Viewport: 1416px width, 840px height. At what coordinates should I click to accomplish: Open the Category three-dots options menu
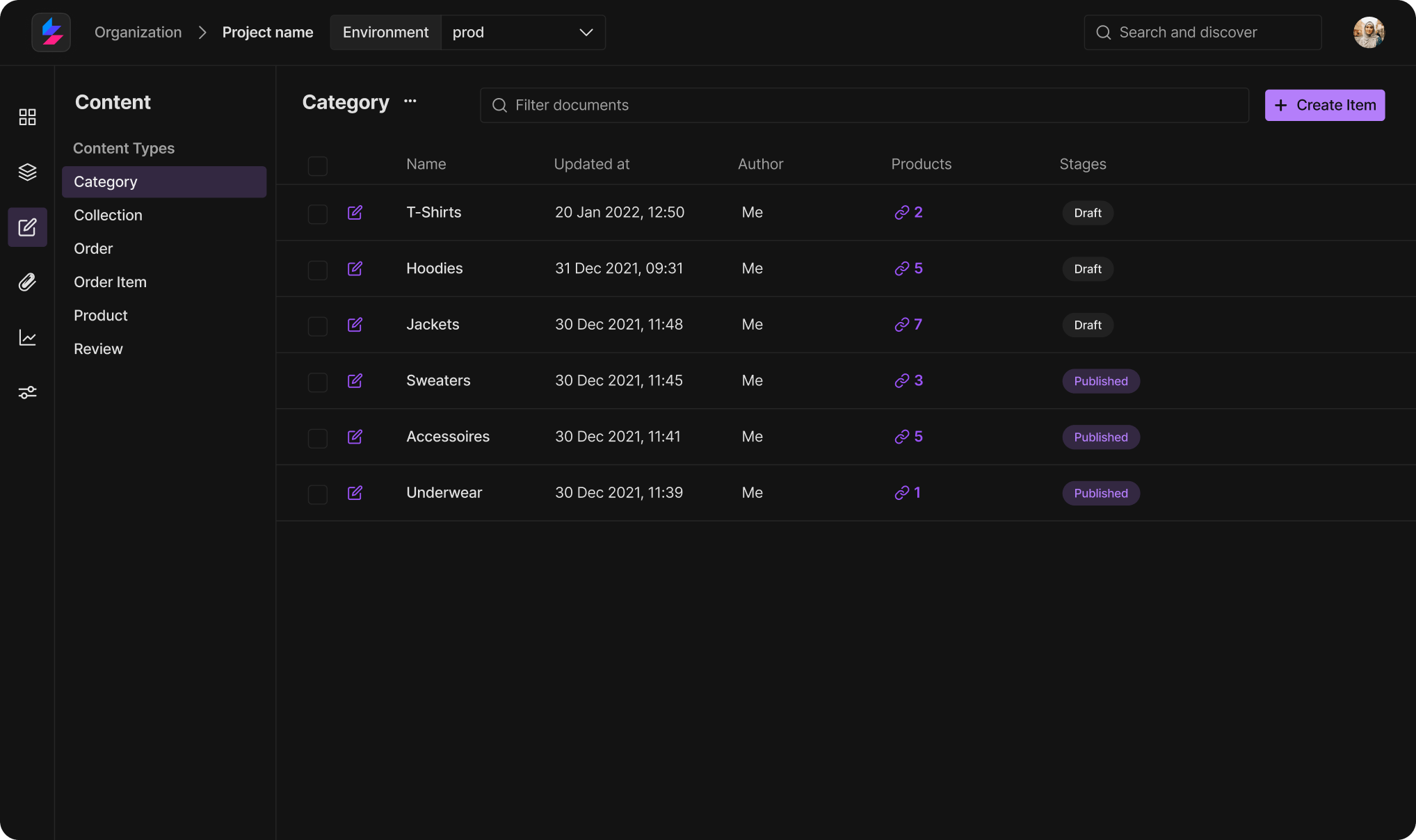coord(410,102)
